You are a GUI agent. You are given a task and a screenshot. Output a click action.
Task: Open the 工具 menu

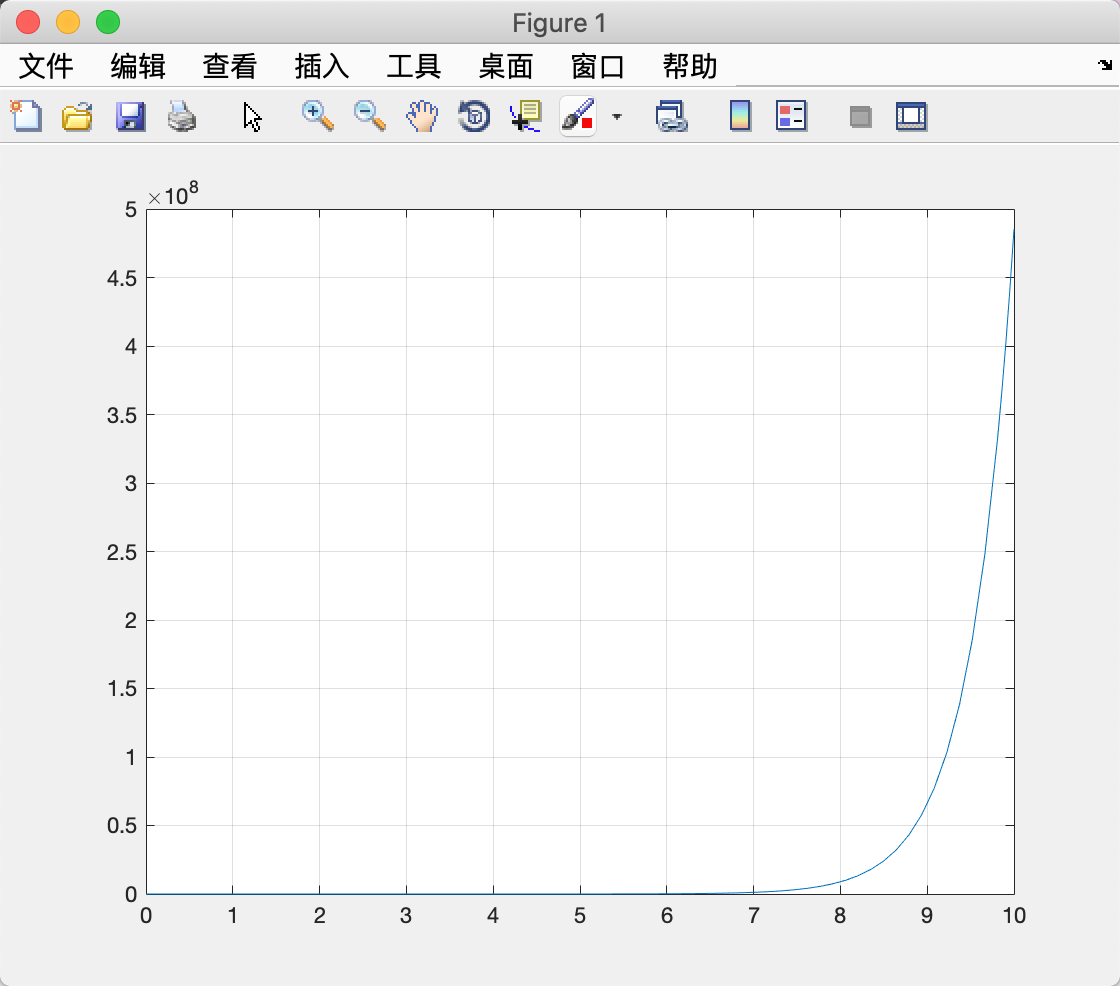[x=414, y=66]
